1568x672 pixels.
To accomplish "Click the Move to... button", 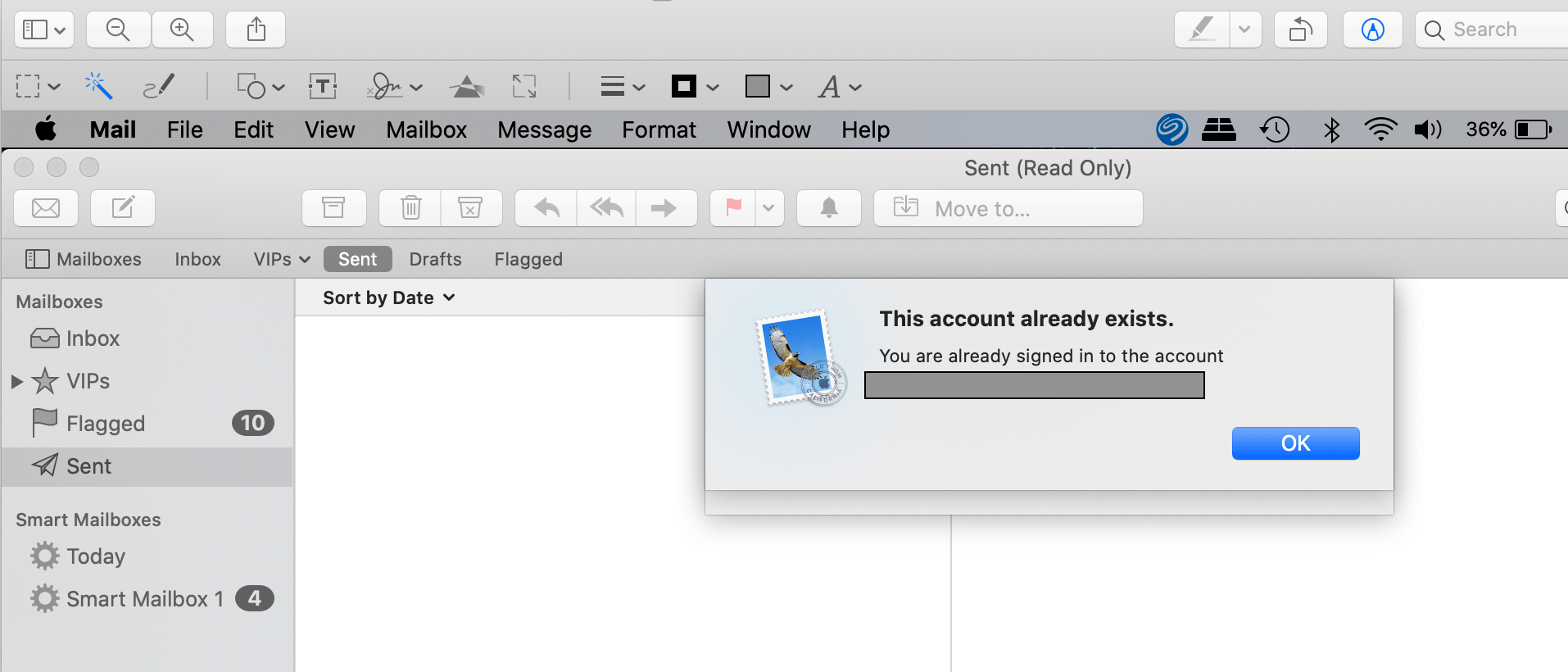I will (x=1008, y=208).
